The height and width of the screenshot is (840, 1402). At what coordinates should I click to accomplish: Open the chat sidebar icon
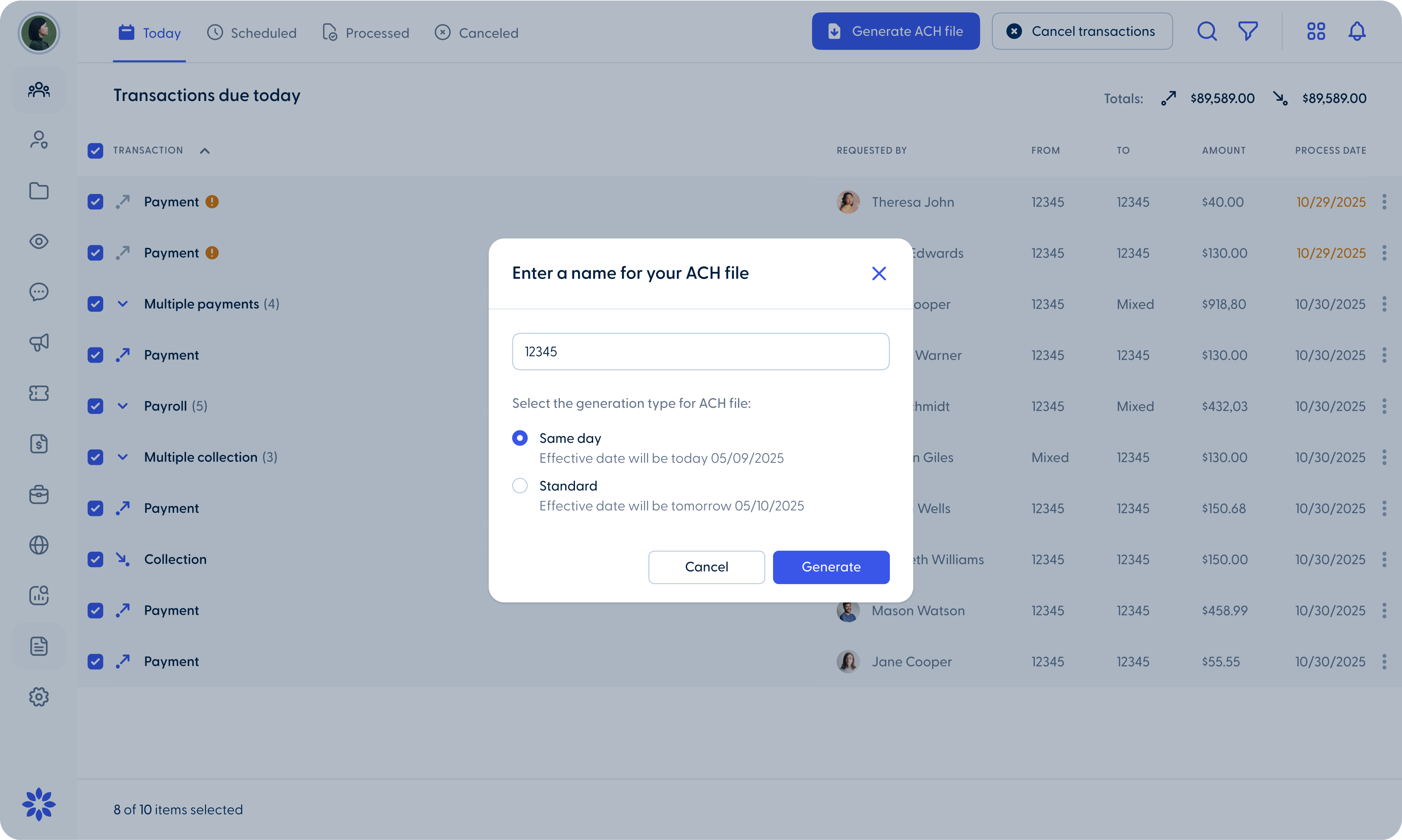[x=39, y=292]
